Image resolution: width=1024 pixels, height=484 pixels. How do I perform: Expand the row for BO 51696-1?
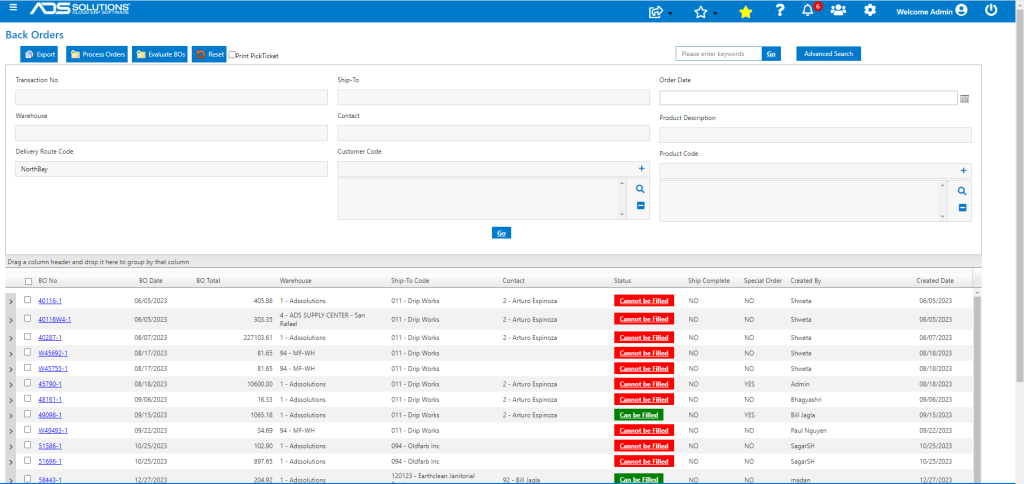click(10, 462)
